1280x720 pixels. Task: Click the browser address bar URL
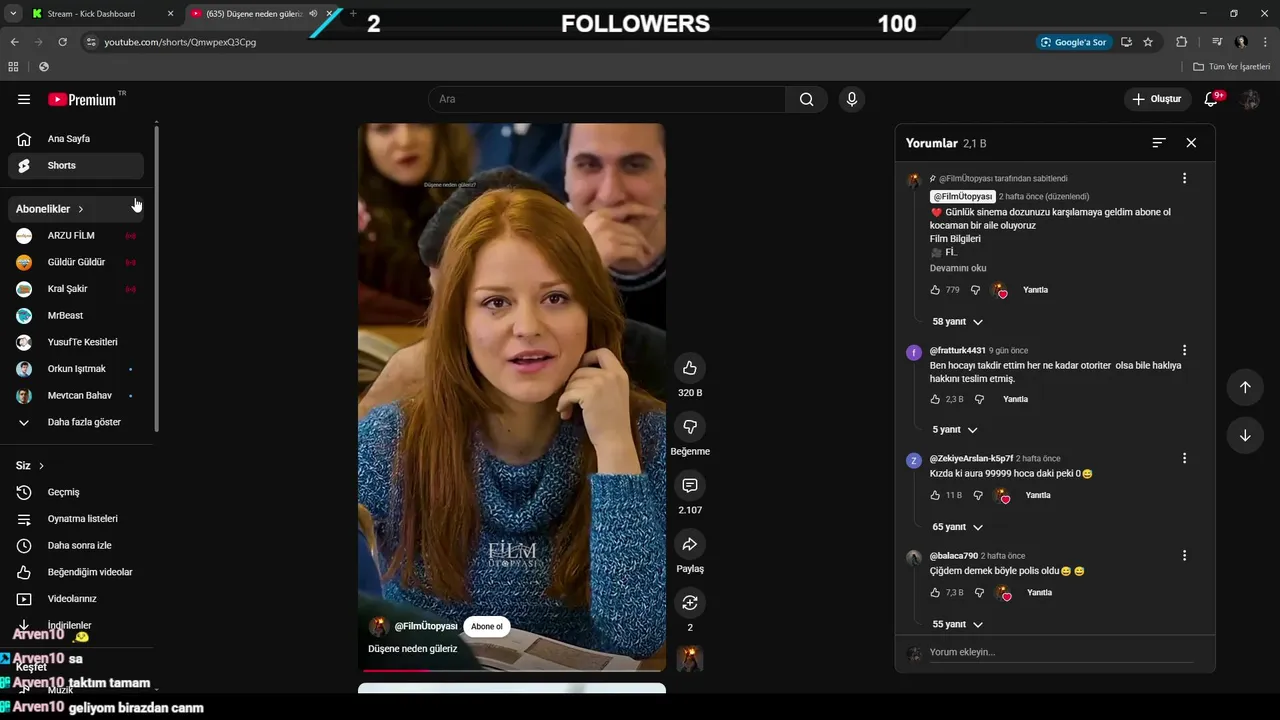click(180, 42)
